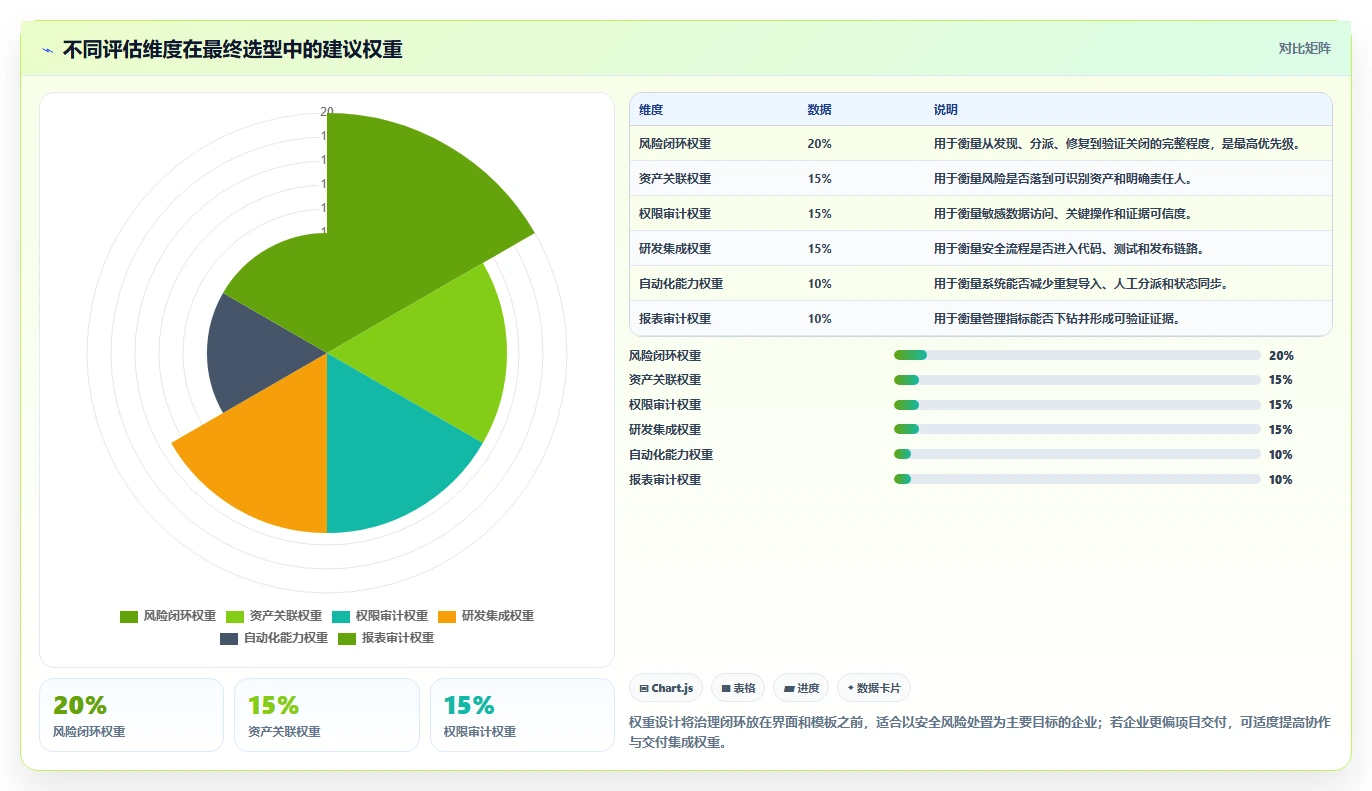Click the 10% value in the table's 报表审计权重 row
Viewport: 1372px width, 791px height.
(819, 319)
